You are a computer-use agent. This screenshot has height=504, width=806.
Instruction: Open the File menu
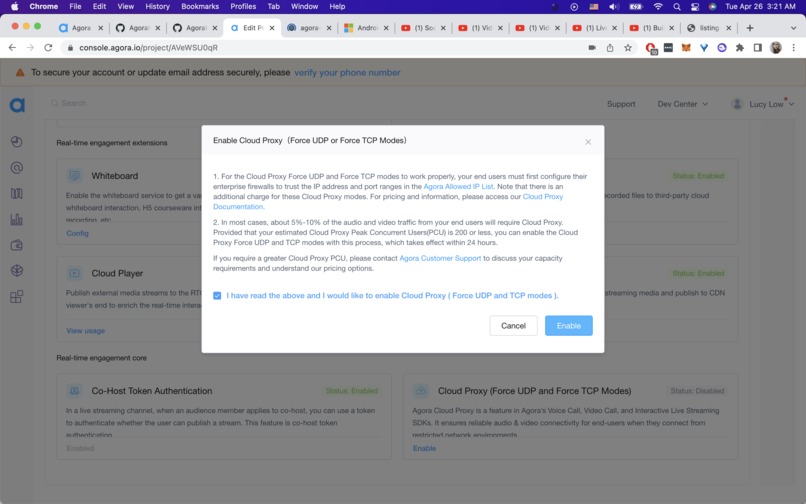pos(75,7)
